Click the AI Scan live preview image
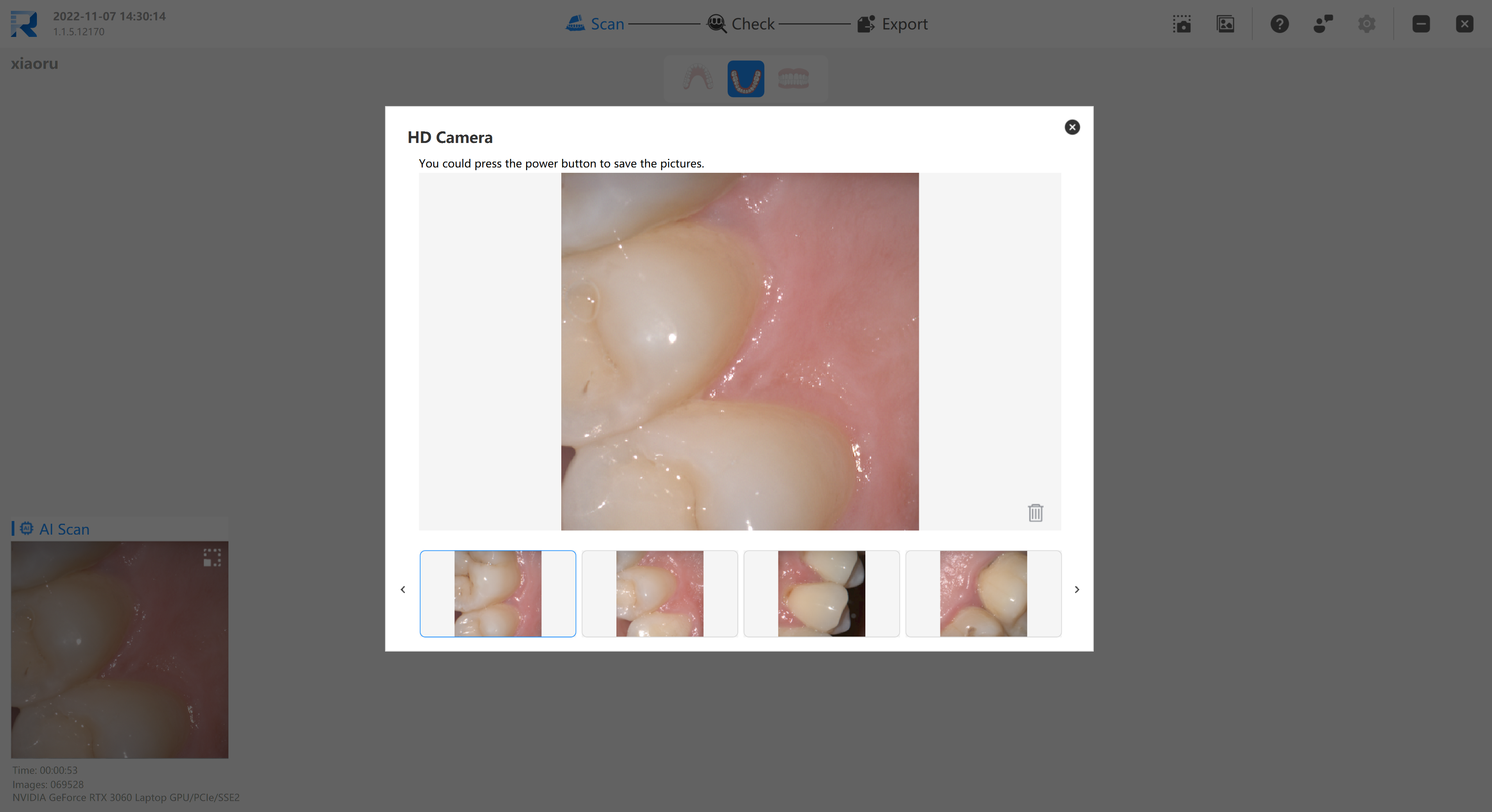This screenshot has height=812, width=1492. pos(120,650)
